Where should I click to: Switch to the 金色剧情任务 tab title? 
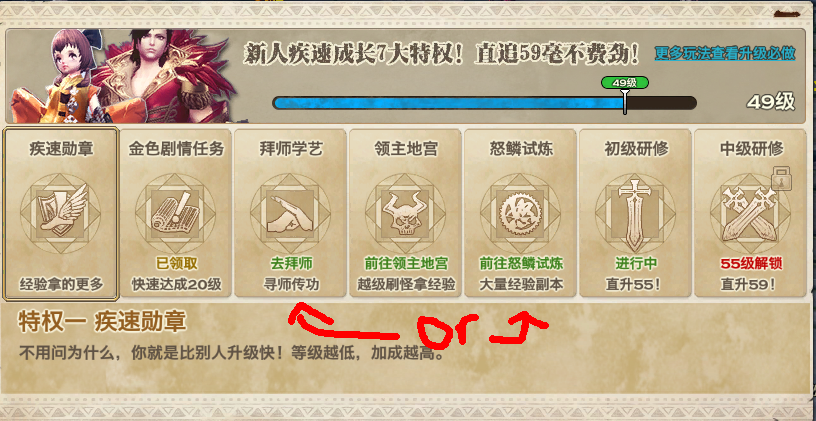pyautogui.click(x=176, y=149)
